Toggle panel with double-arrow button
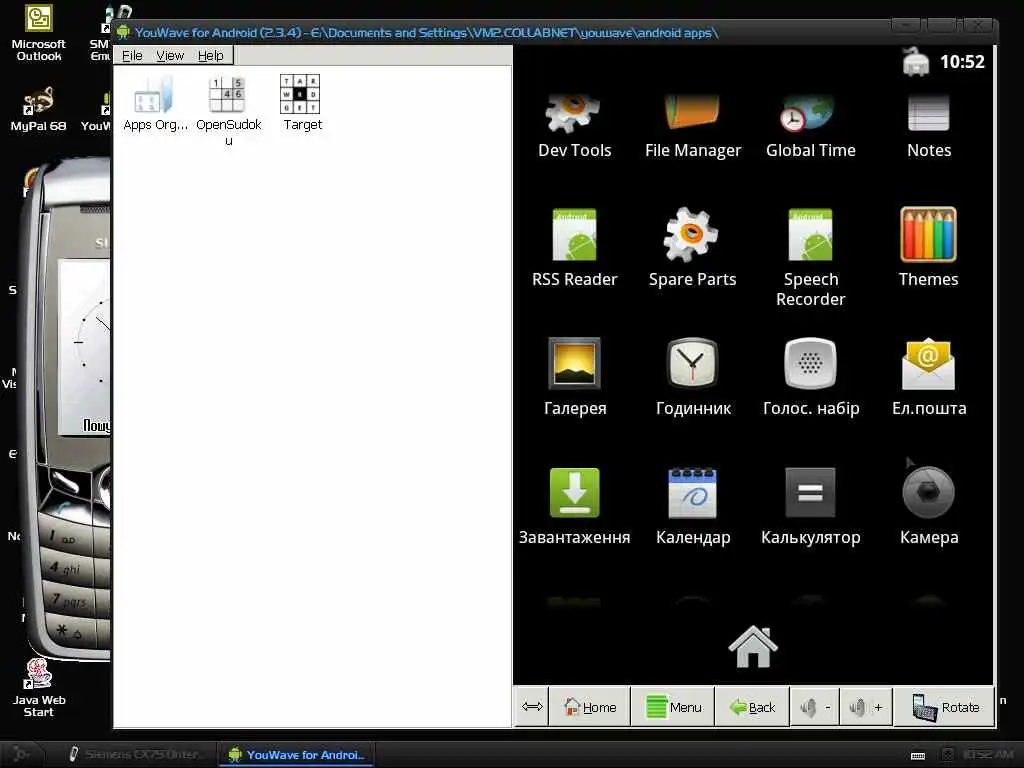 [x=532, y=707]
